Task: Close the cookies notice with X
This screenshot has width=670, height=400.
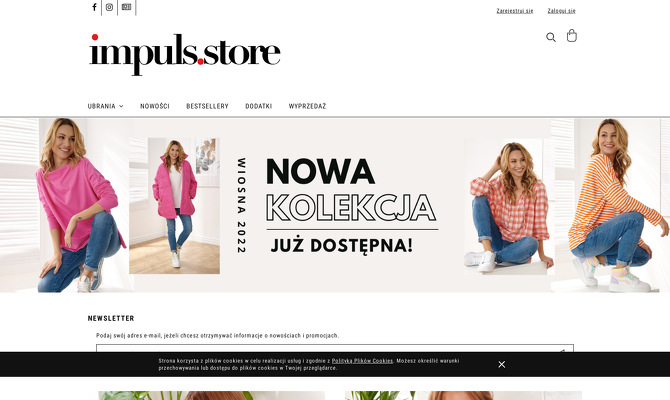Action: 502,365
